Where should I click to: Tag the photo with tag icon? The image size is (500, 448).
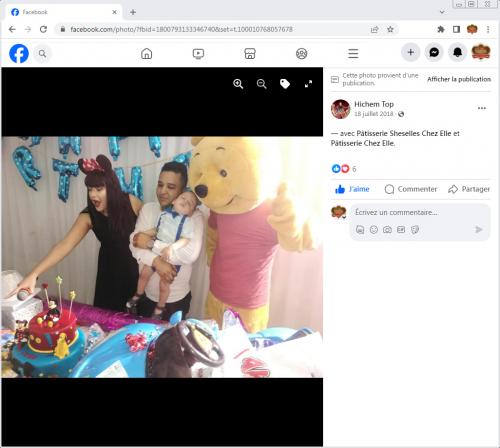coord(285,84)
